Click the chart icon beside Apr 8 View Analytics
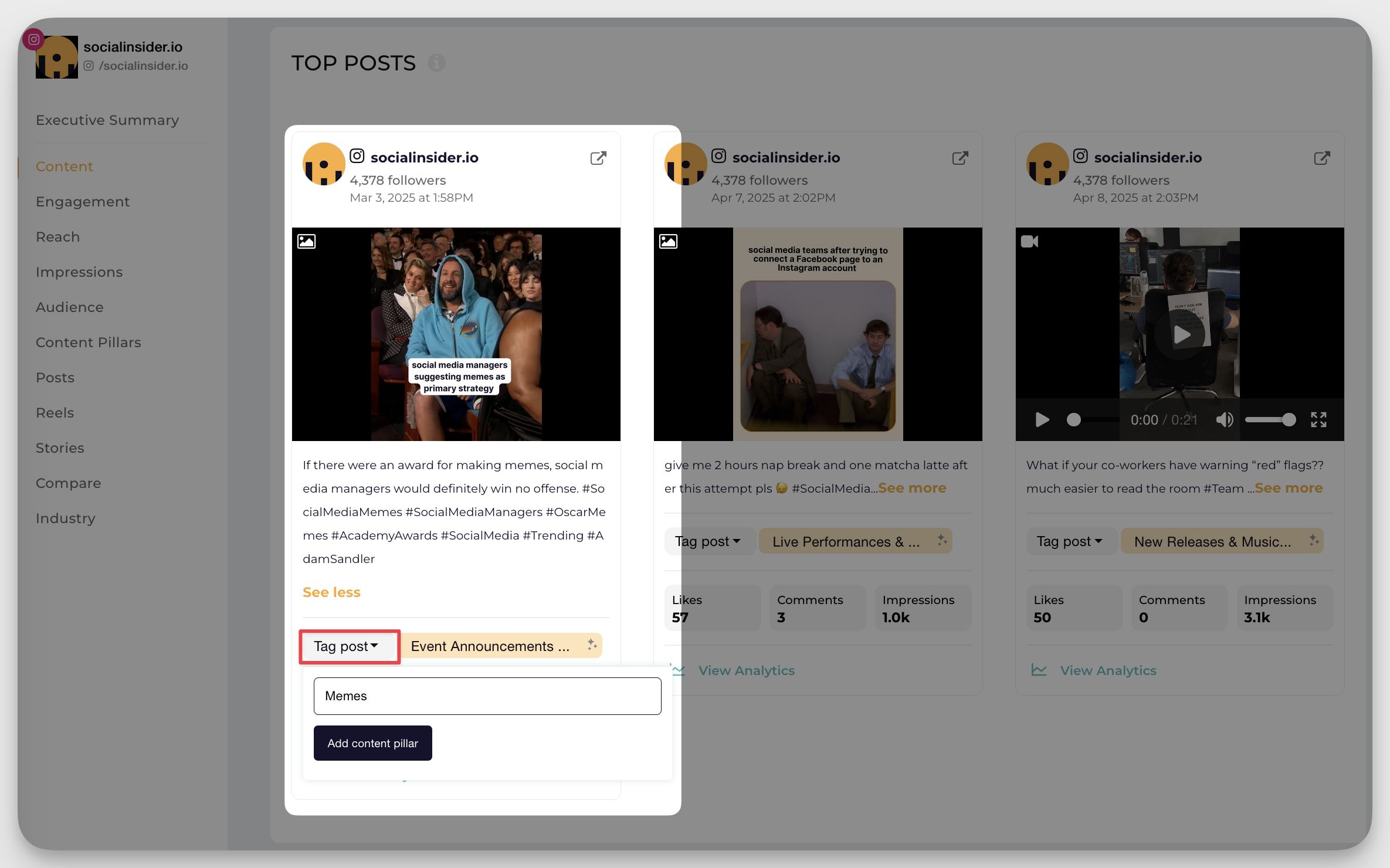This screenshot has height=868, width=1390. click(x=1039, y=670)
